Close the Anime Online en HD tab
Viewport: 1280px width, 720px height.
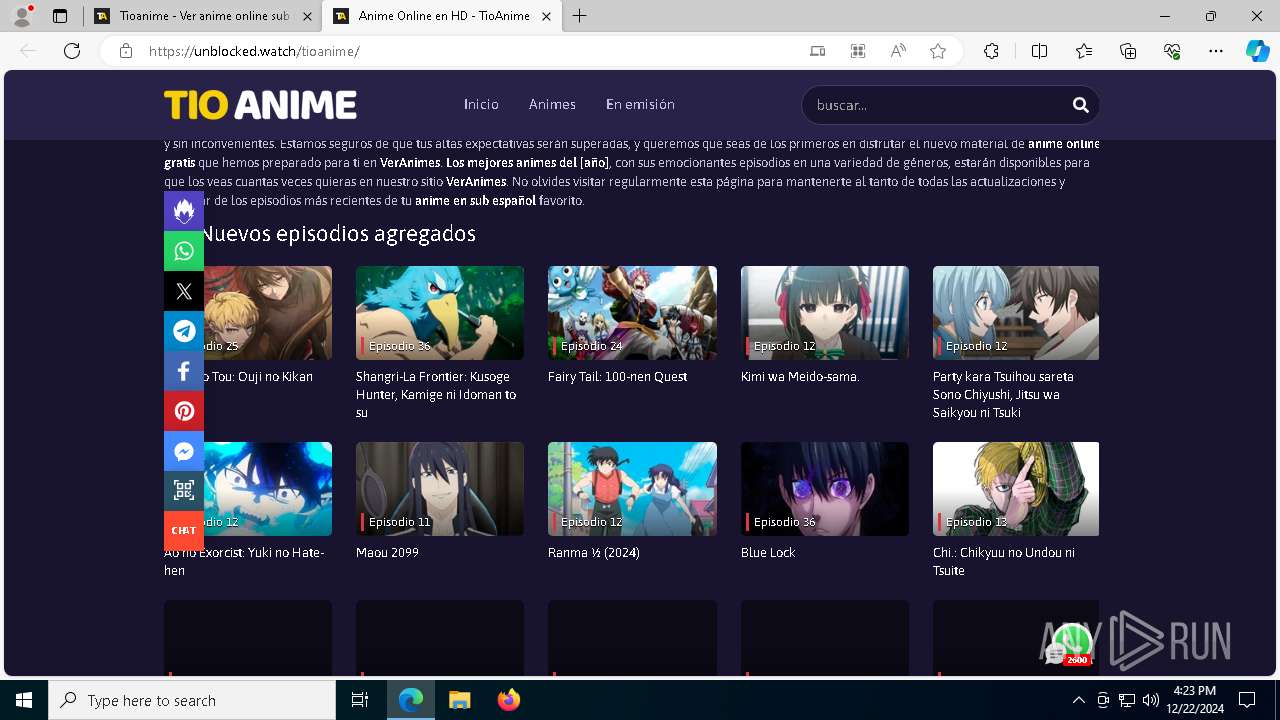point(546,16)
